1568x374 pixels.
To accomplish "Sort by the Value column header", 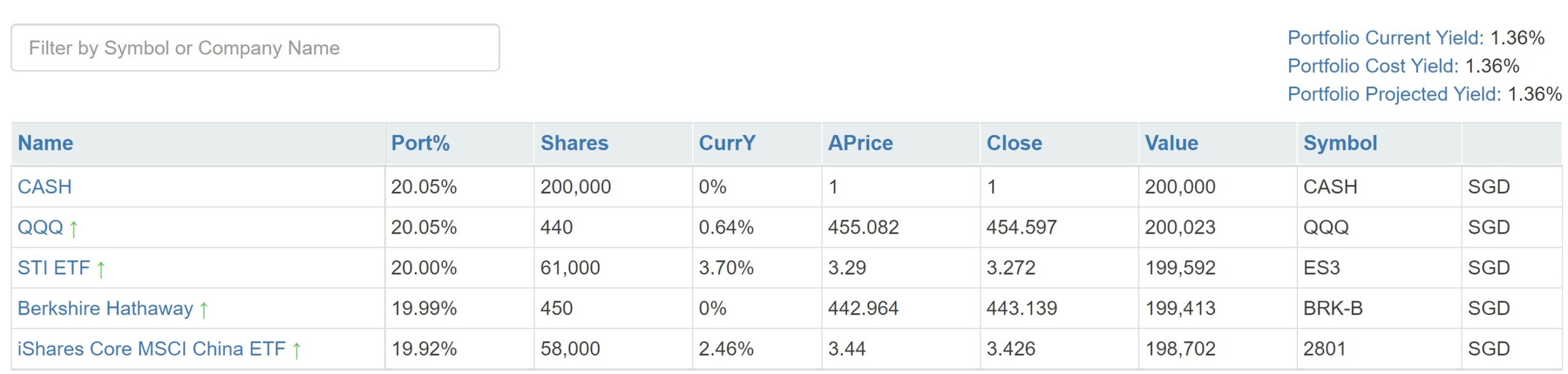I will 1171,143.
